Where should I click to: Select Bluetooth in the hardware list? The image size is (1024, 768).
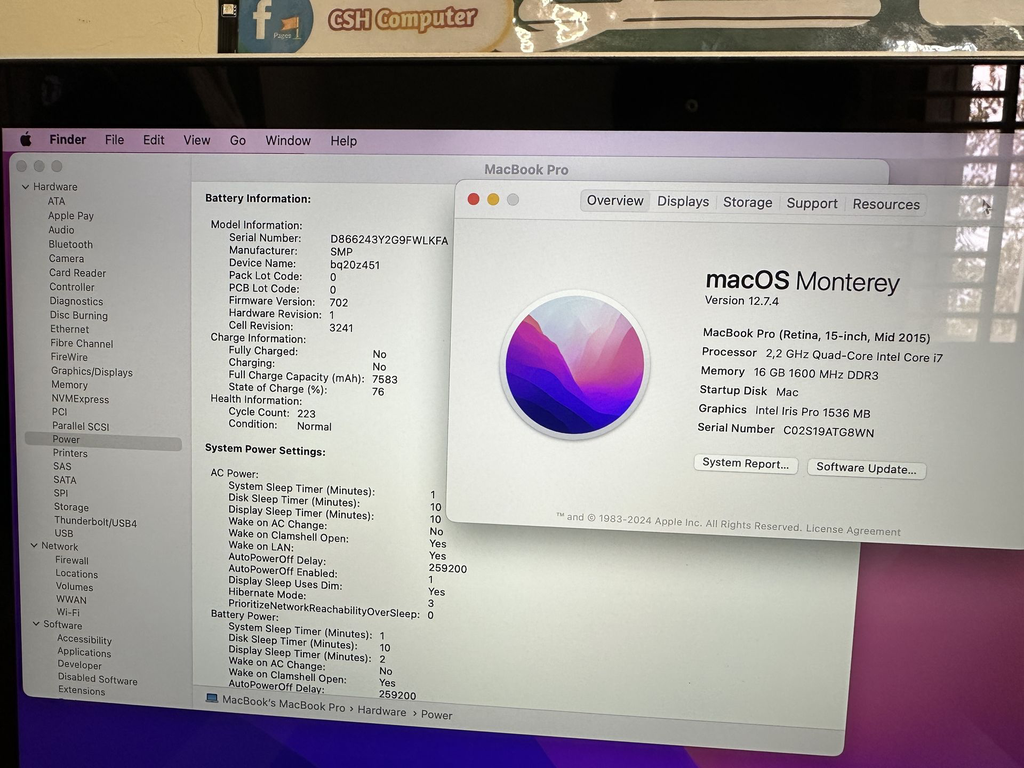[70, 244]
